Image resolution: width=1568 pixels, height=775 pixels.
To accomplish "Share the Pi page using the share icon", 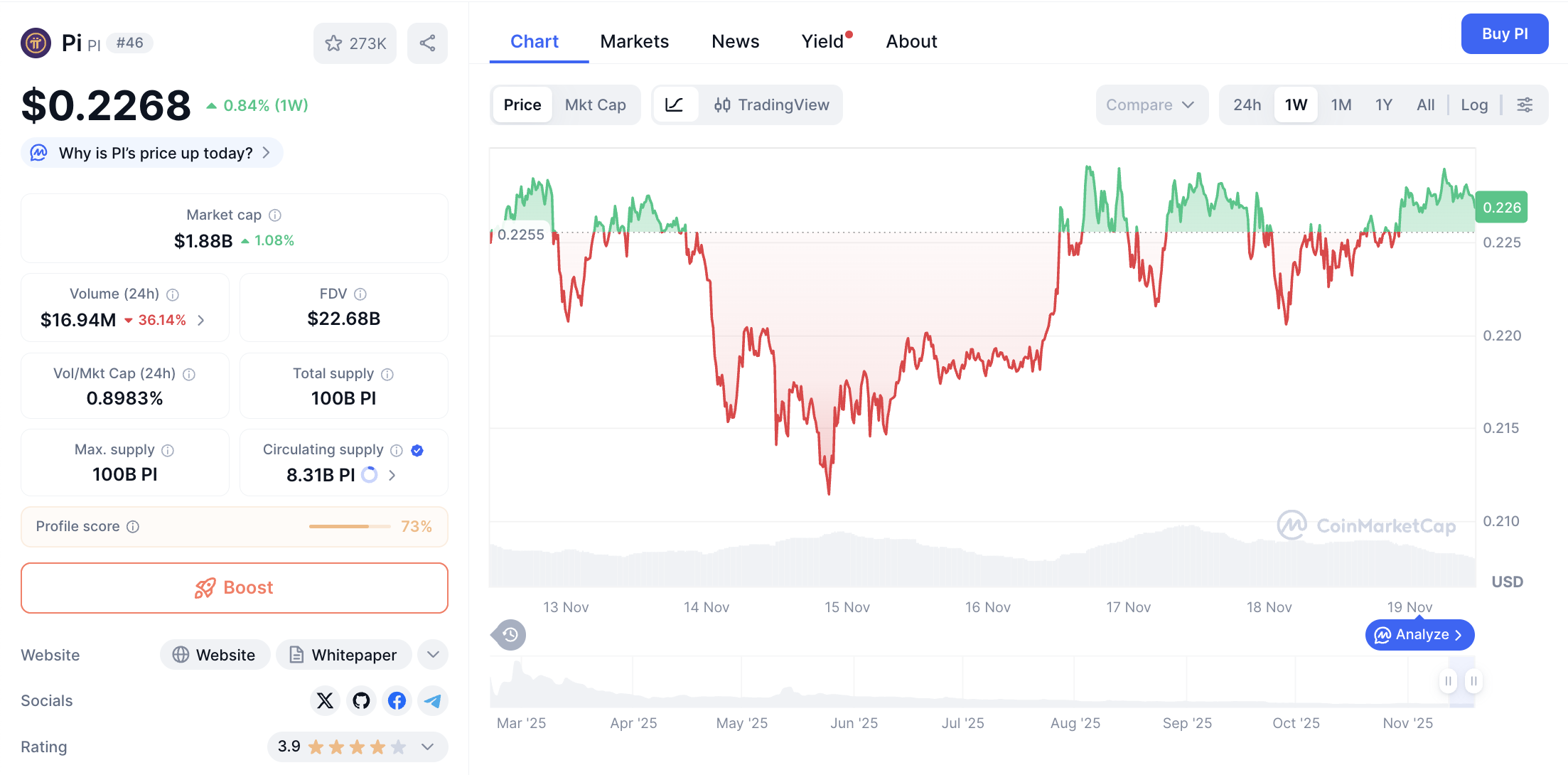I will [x=427, y=43].
